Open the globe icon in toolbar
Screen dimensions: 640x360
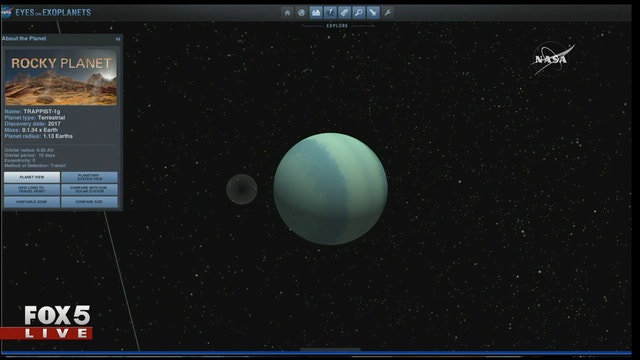tap(301, 13)
